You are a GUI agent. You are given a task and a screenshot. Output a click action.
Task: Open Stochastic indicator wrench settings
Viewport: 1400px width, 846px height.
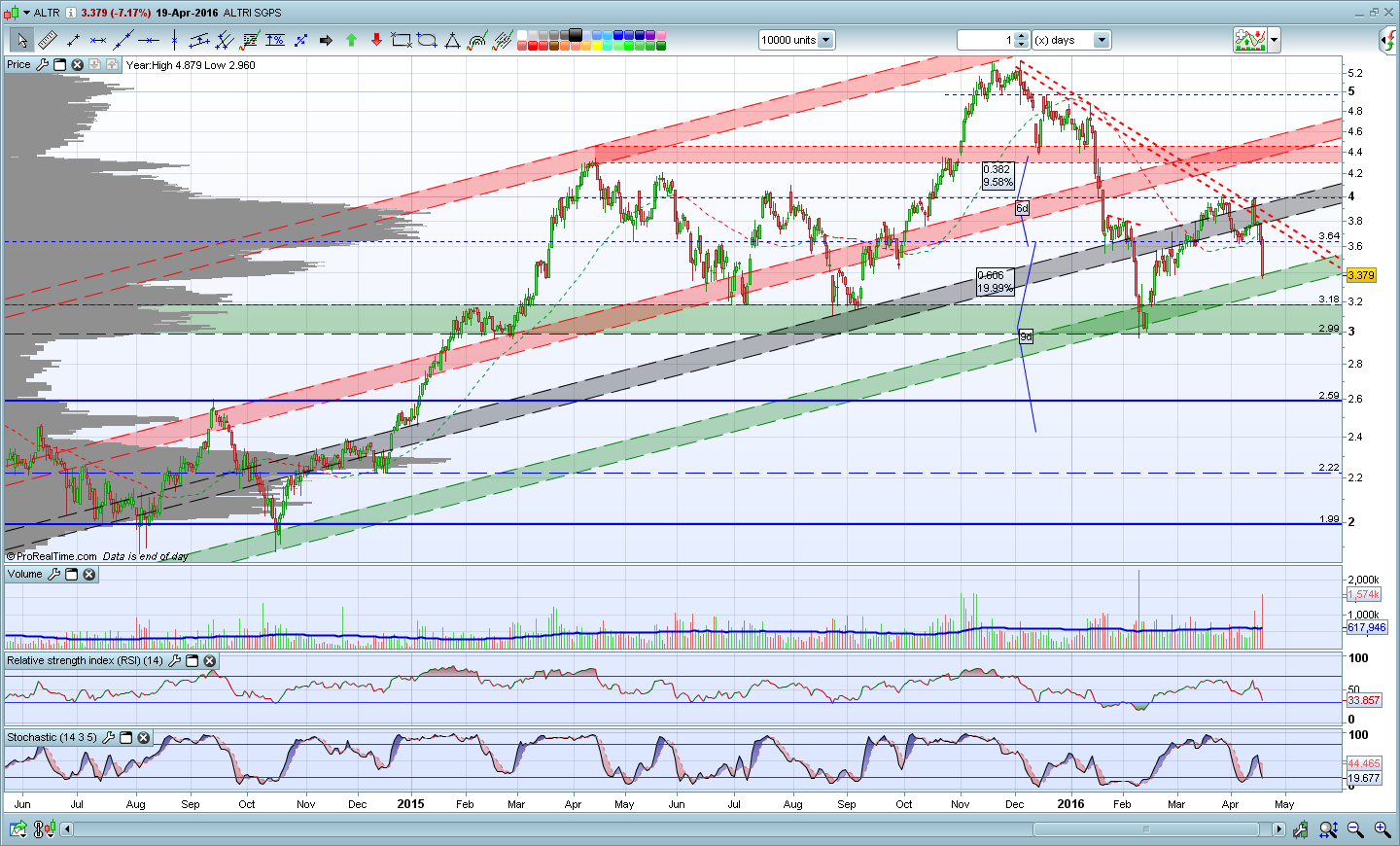tap(109, 737)
